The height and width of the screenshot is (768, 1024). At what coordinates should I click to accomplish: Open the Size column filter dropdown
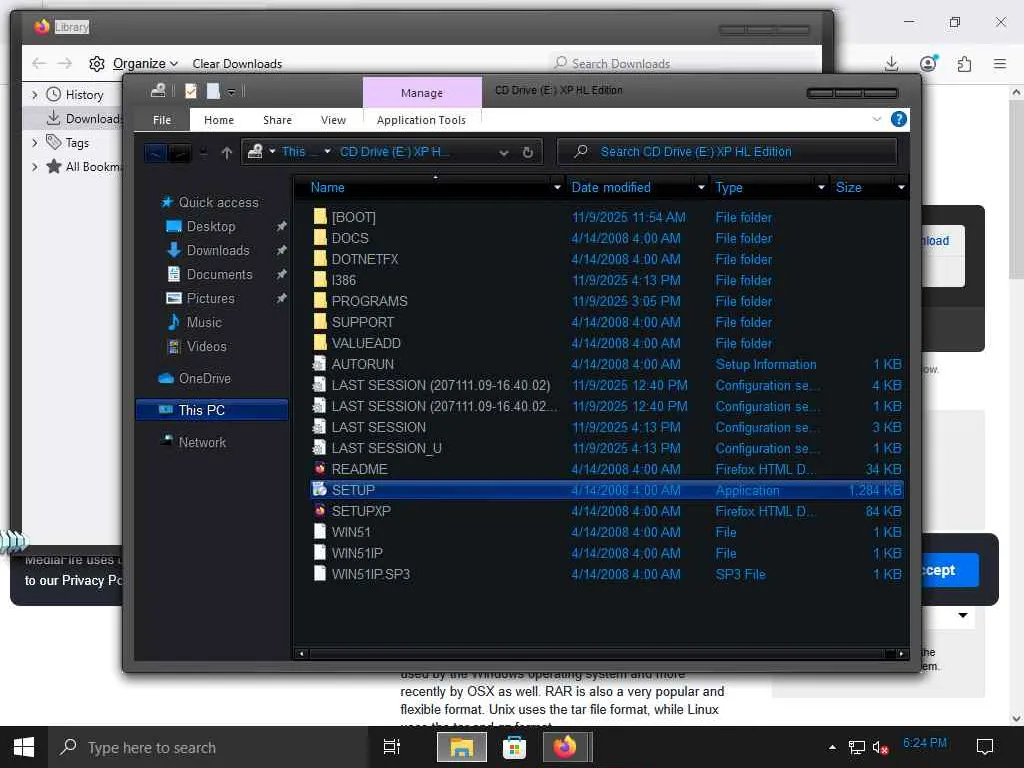tap(901, 187)
